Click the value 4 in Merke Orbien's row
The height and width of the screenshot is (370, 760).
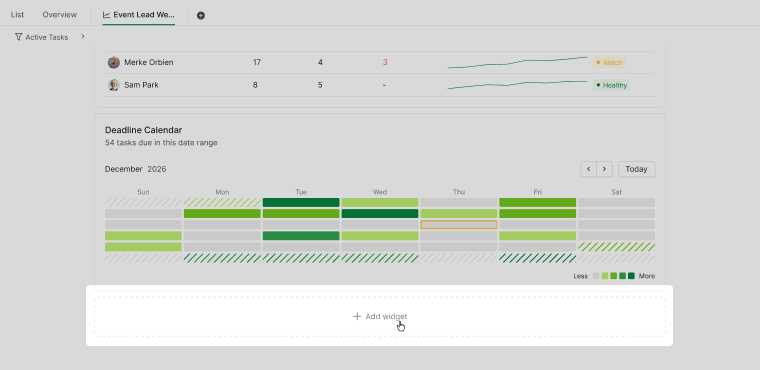320,63
